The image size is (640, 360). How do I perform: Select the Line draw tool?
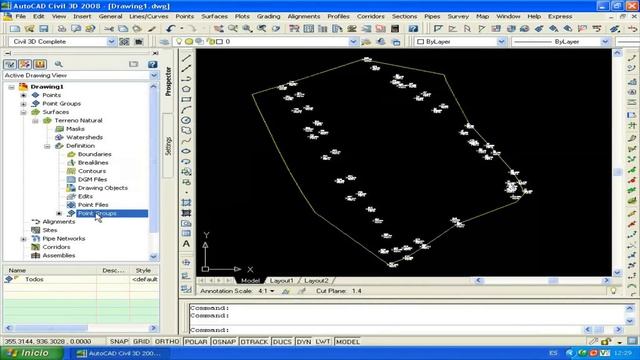[x=186, y=58]
